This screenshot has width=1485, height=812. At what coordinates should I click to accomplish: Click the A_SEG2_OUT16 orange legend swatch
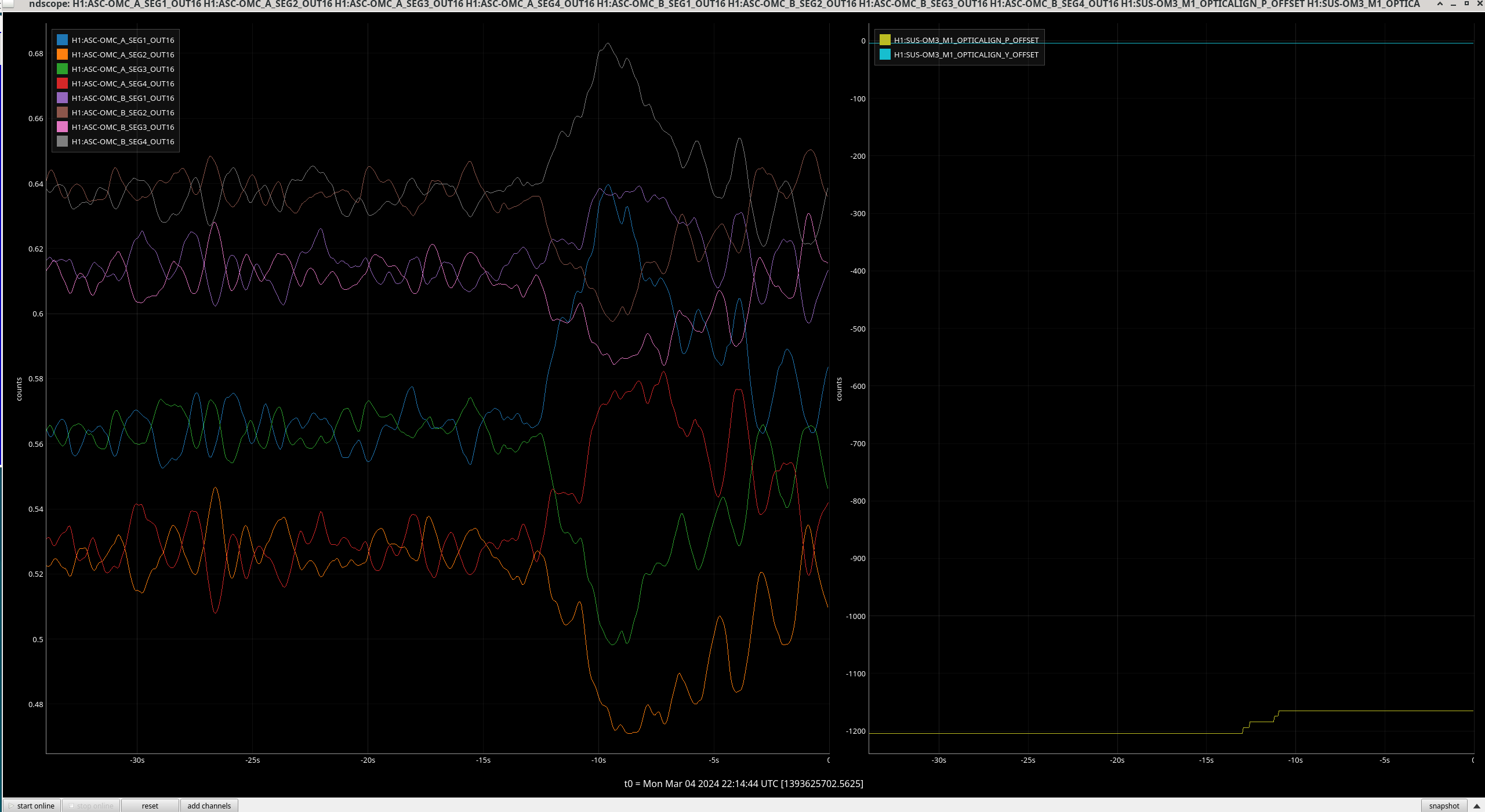tap(63, 54)
